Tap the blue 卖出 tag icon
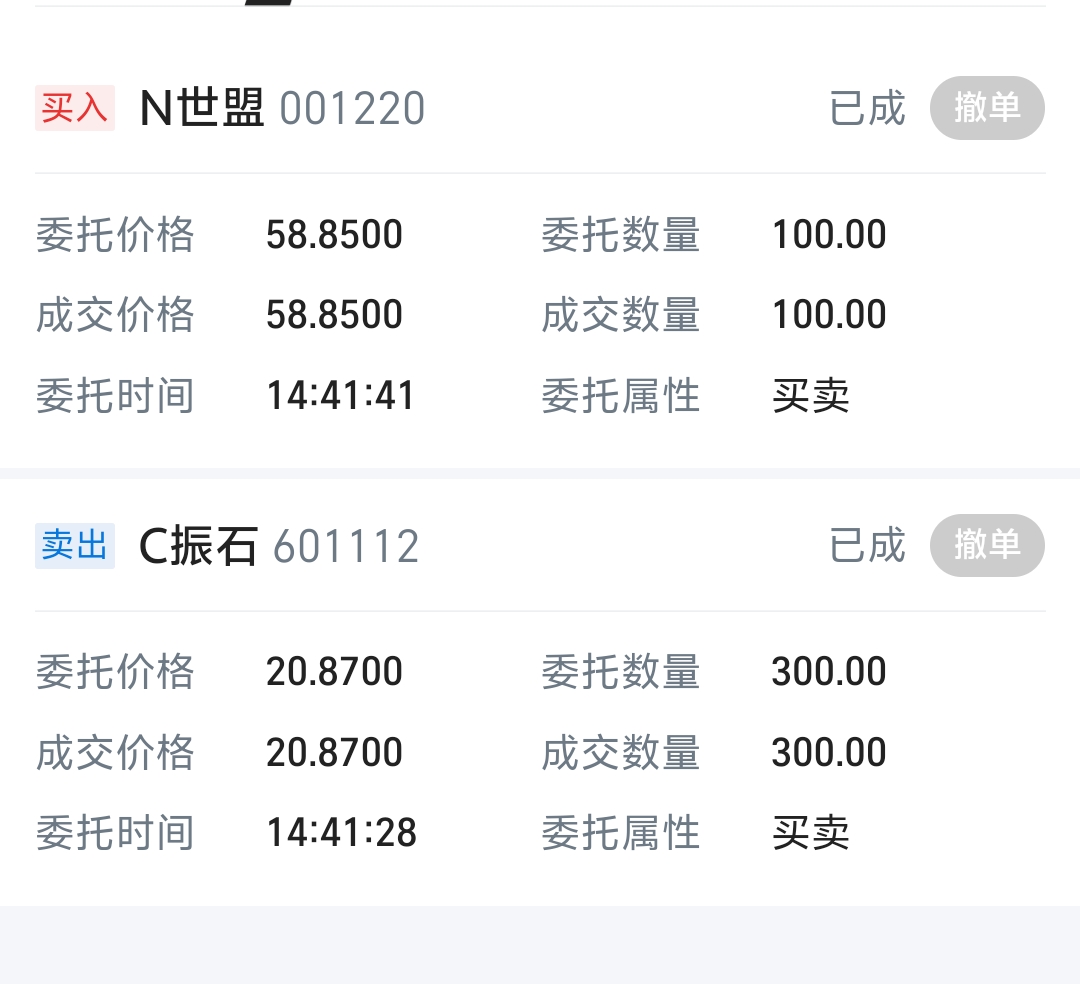The height and width of the screenshot is (984, 1080). (75, 546)
